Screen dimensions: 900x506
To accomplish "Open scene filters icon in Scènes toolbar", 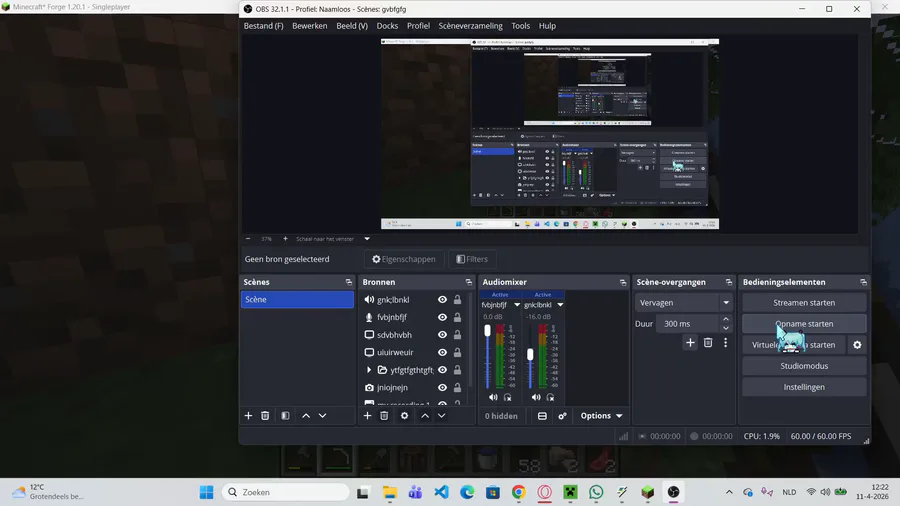I will [285, 415].
